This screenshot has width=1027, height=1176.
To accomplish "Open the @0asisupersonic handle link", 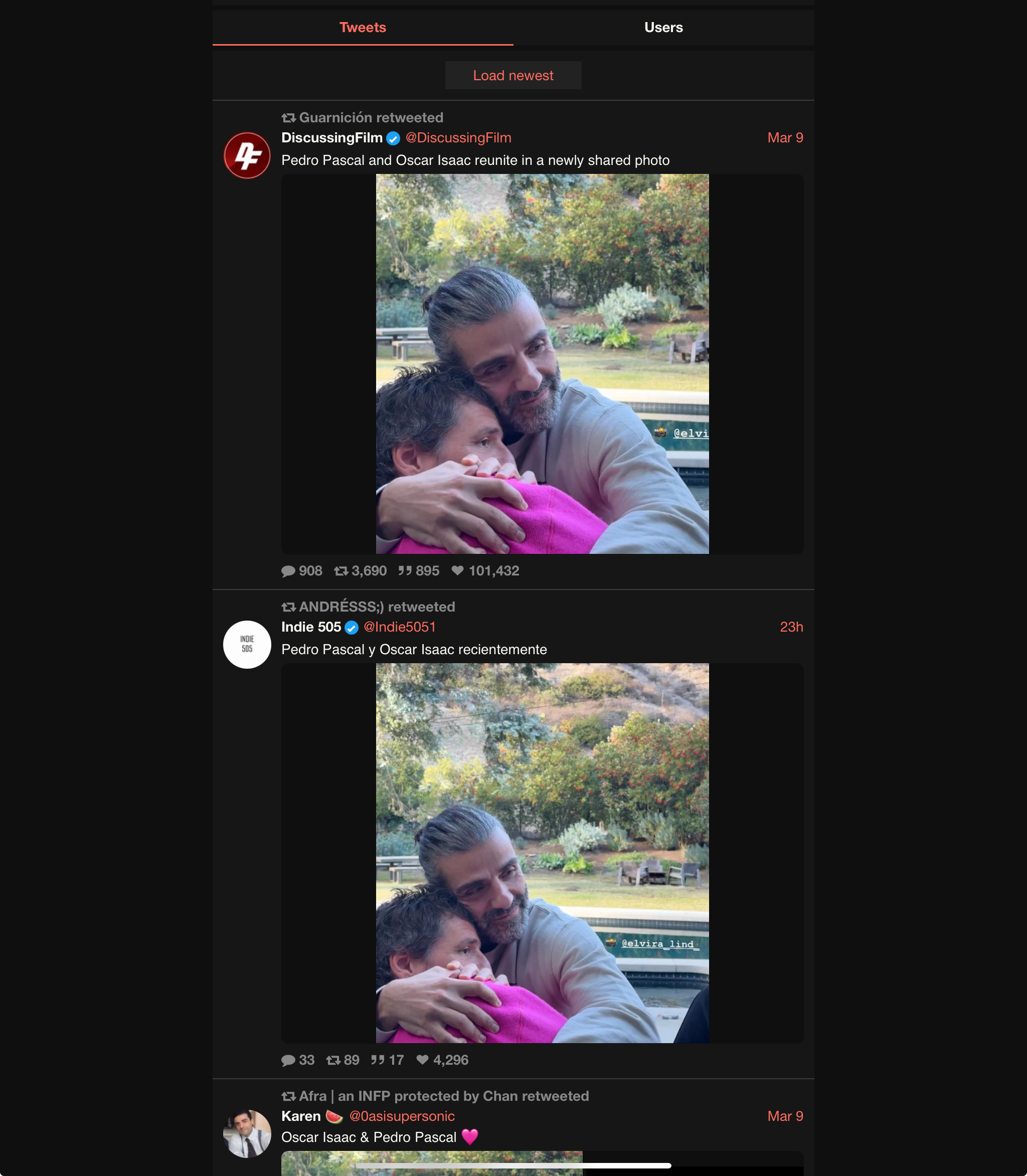I will (402, 1116).
